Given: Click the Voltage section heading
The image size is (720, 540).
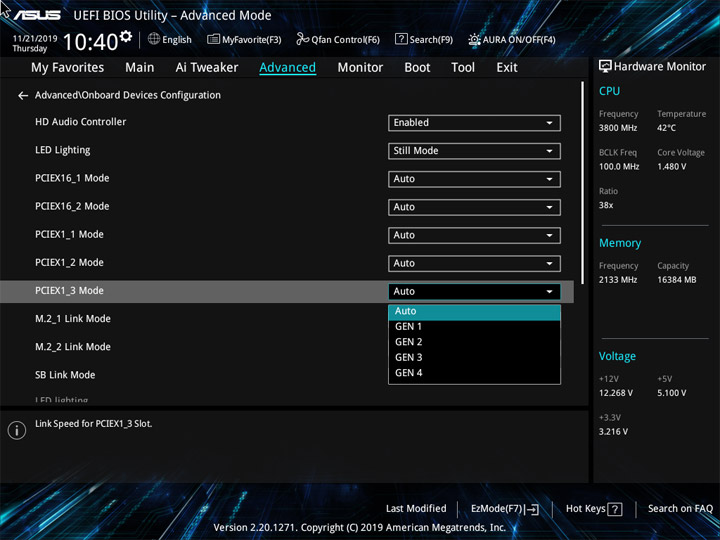Looking at the screenshot, I should coord(617,357).
